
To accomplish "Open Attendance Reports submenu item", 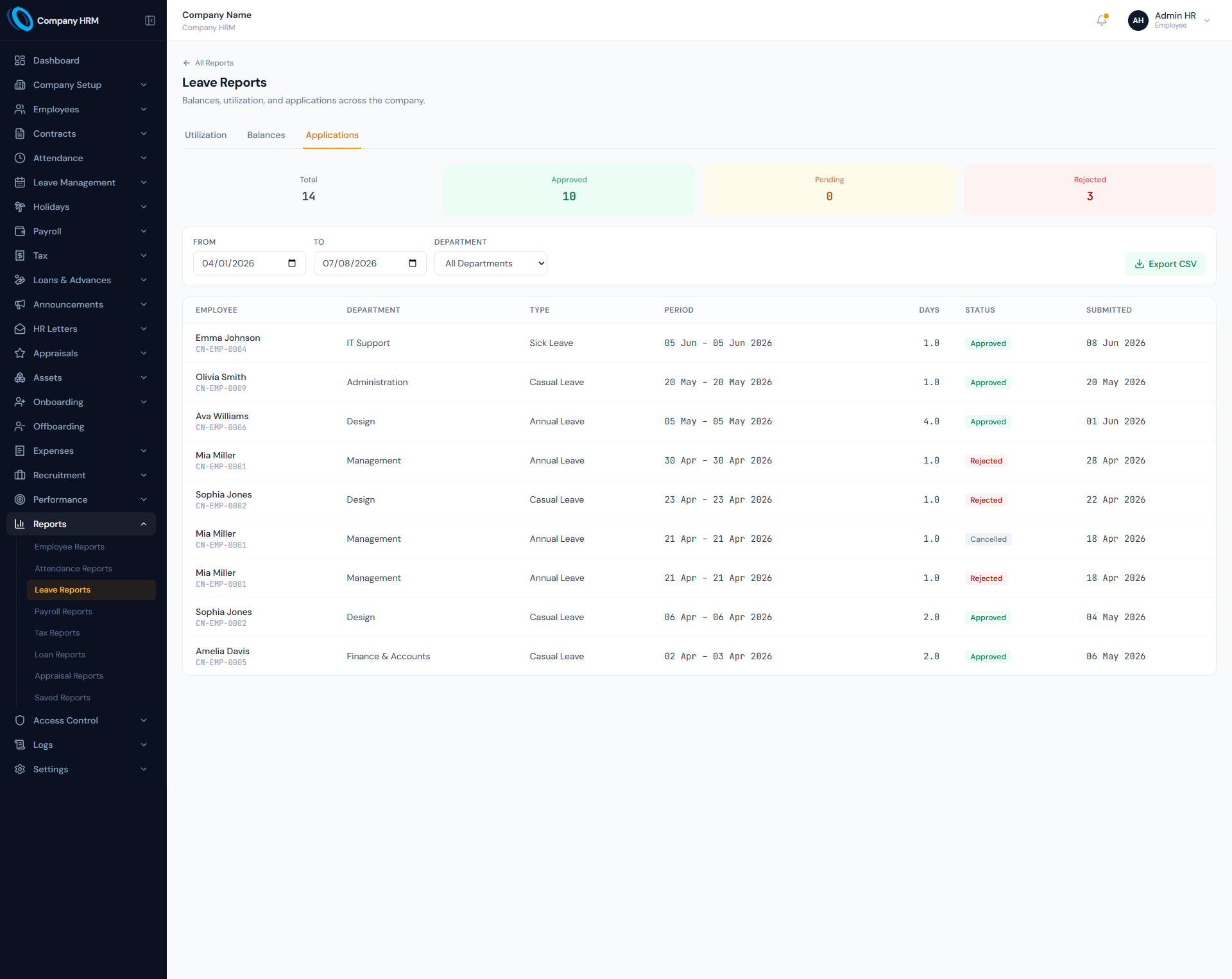I will (73, 569).
